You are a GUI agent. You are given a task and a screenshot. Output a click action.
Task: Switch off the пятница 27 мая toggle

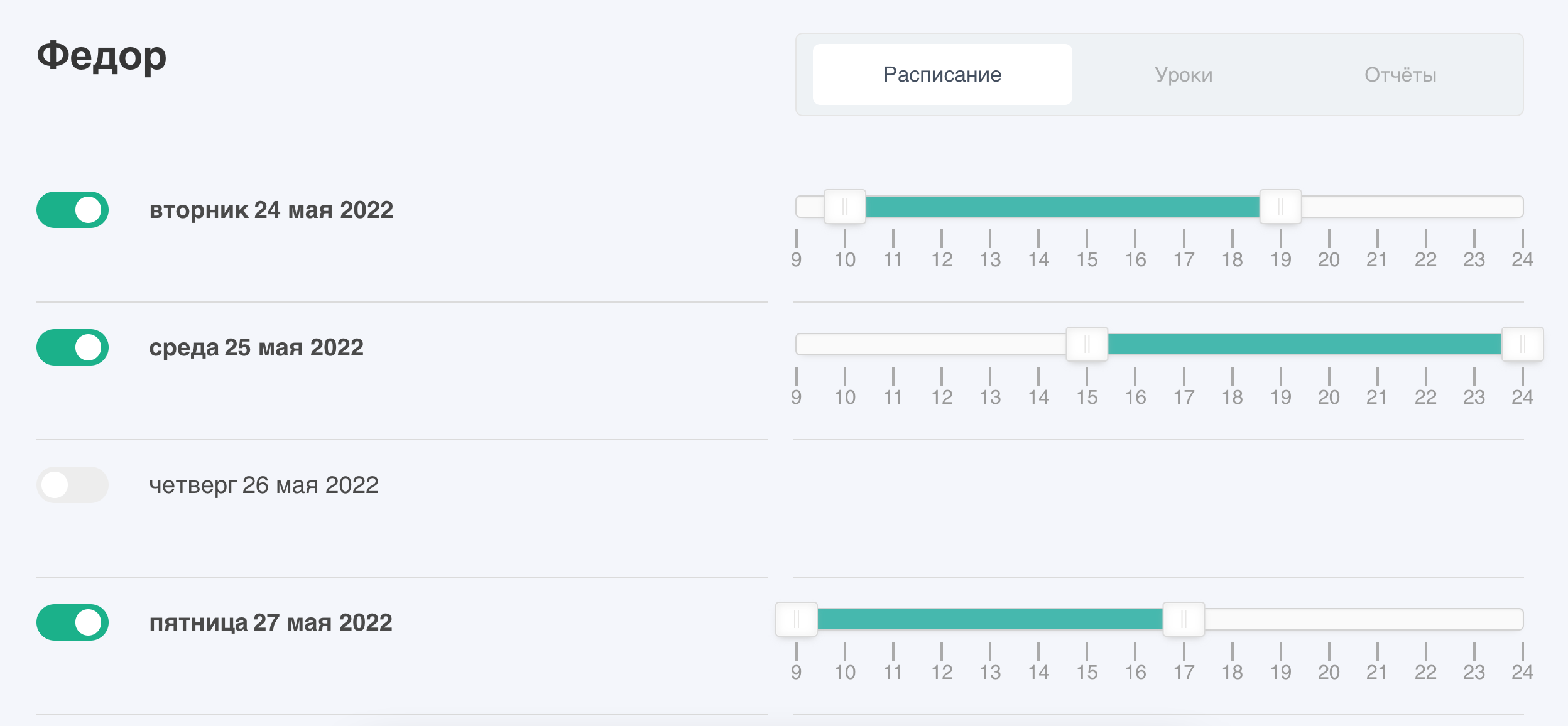(x=72, y=622)
